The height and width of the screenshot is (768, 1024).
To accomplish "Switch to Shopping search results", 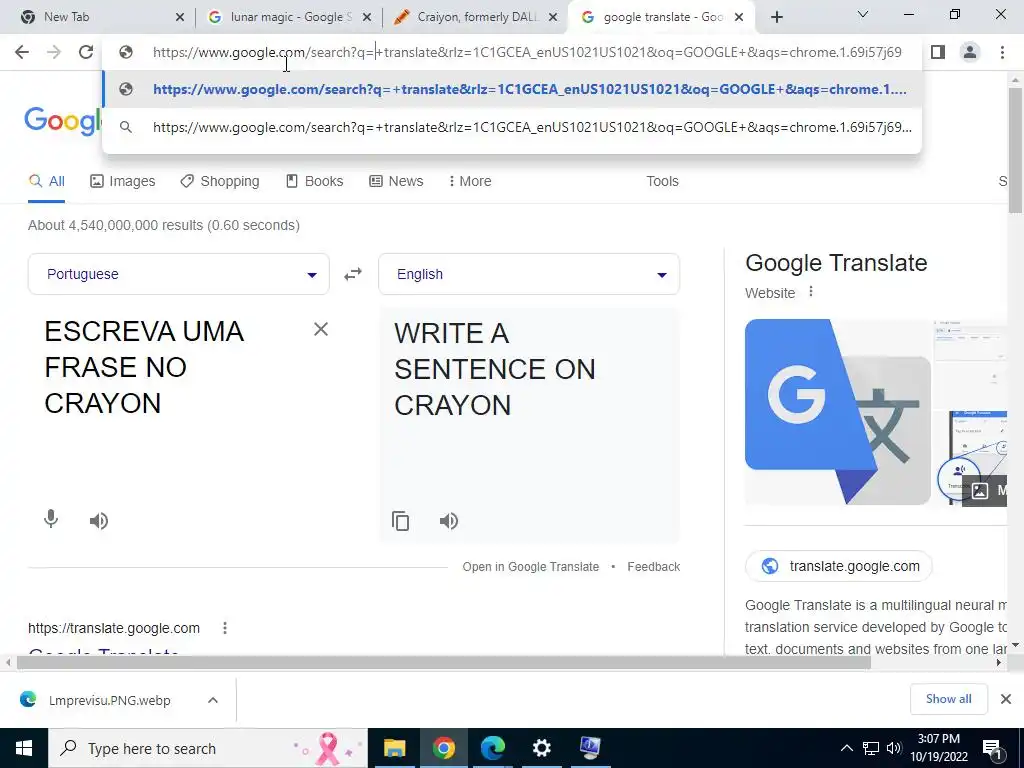I will [x=220, y=182].
